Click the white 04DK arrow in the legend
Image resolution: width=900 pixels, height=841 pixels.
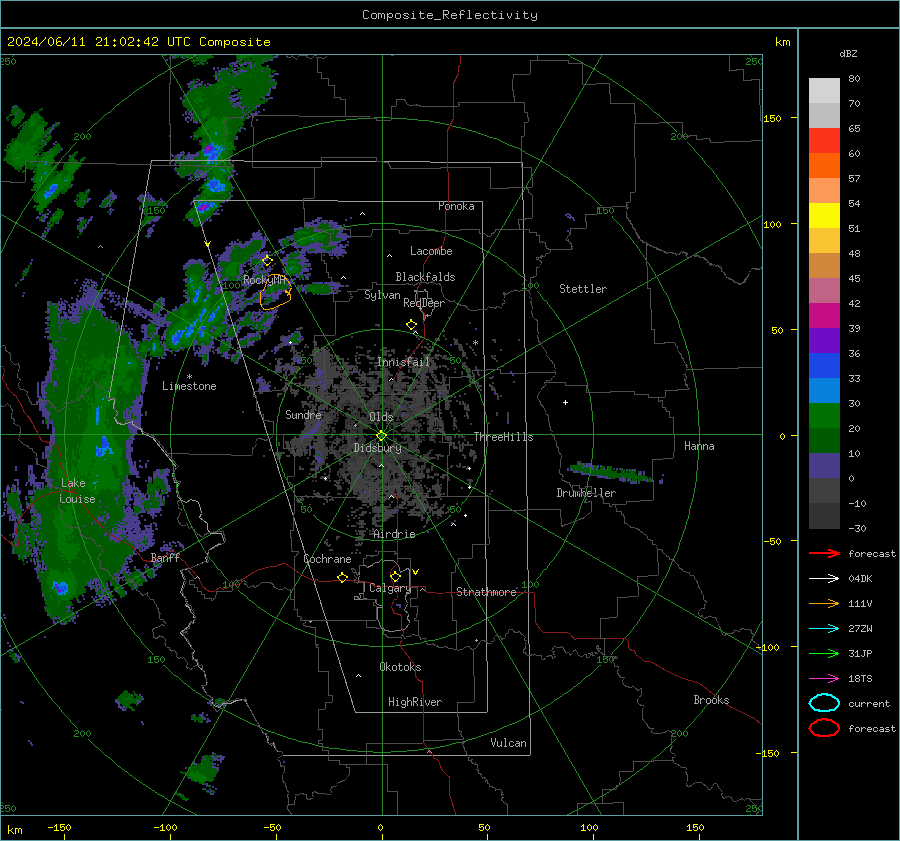(x=824, y=579)
